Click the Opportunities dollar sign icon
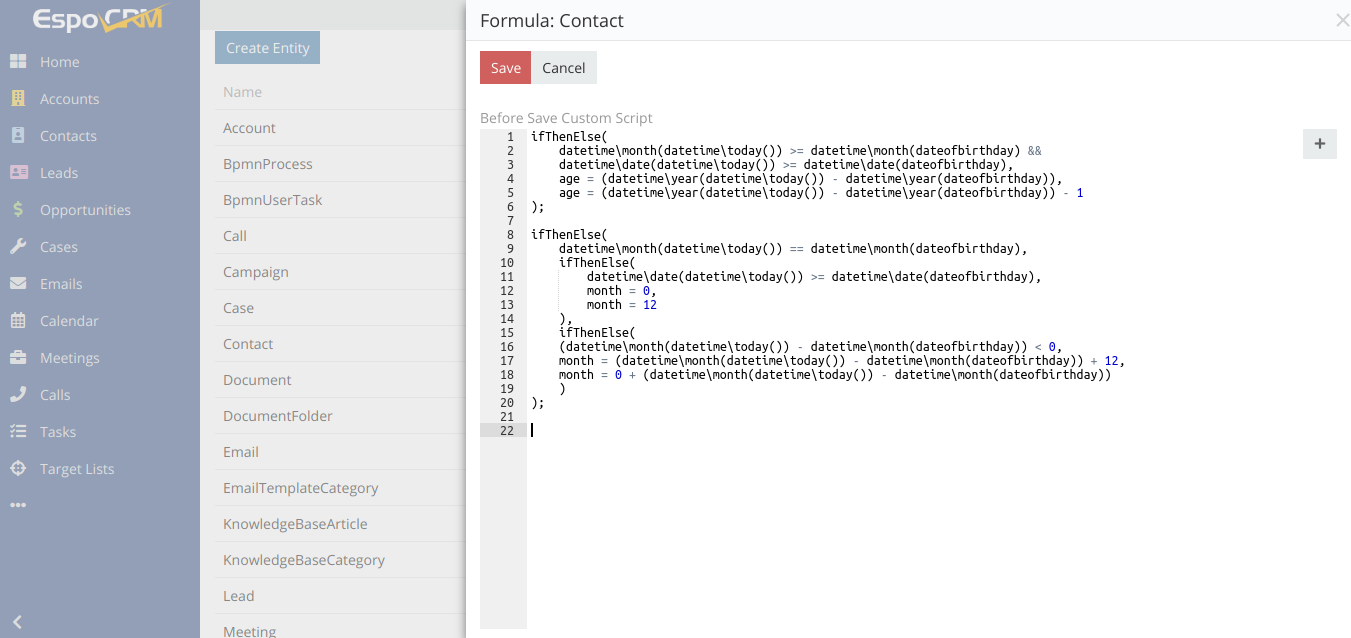 [x=18, y=210]
